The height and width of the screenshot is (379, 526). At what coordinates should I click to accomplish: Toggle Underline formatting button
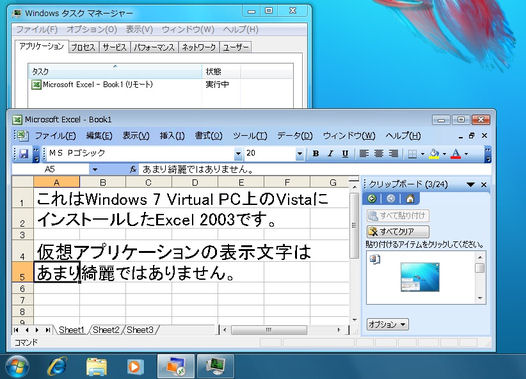tap(345, 154)
